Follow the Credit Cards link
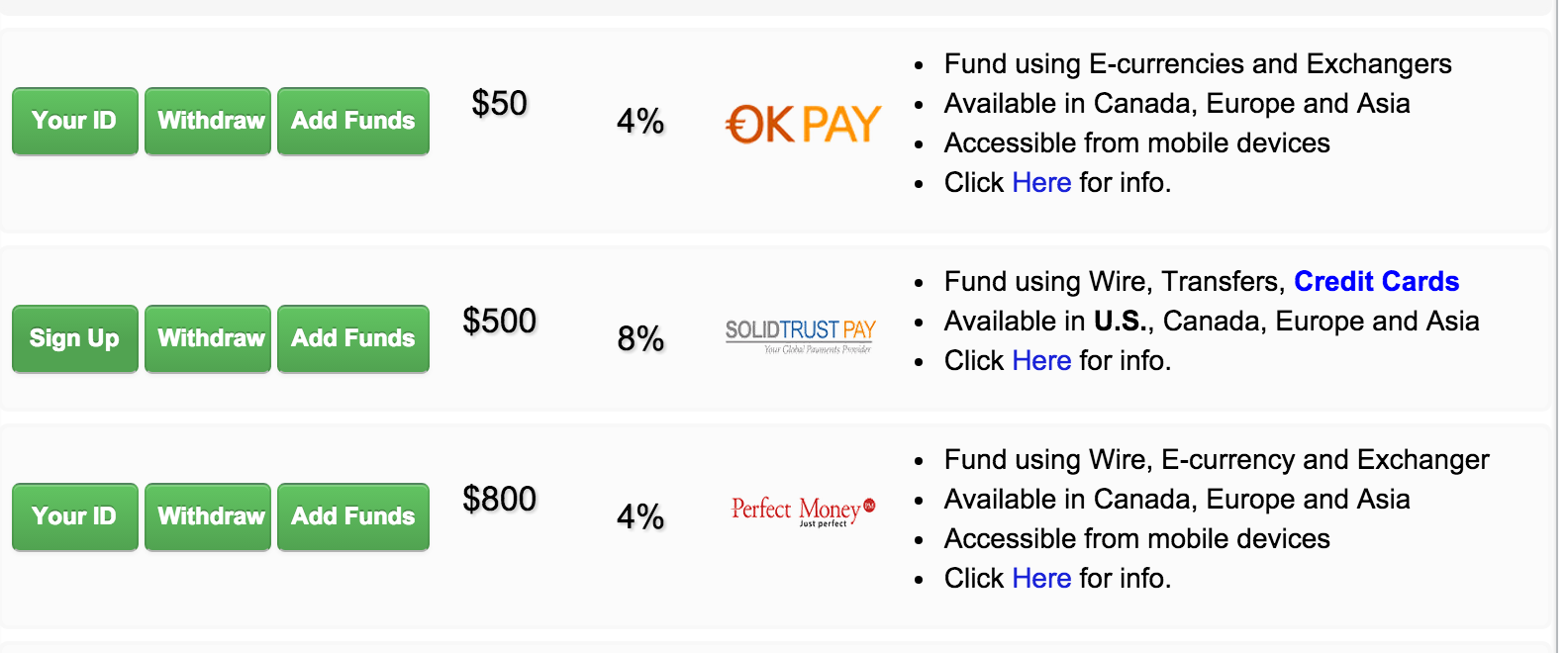The height and width of the screenshot is (653, 1568). coord(1376,282)
